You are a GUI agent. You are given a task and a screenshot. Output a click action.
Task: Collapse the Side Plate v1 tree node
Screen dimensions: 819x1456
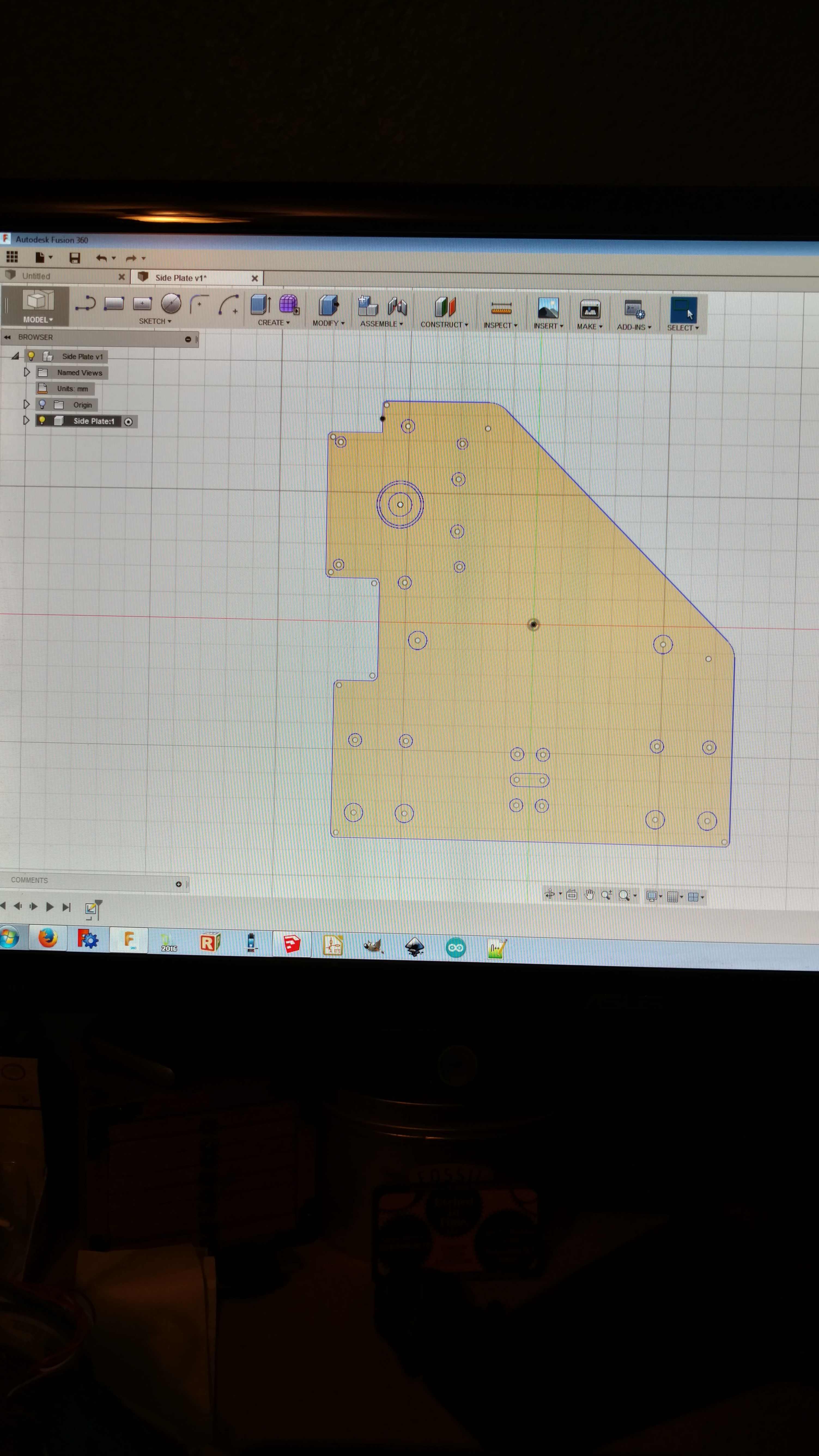click(x=15, y=356)
